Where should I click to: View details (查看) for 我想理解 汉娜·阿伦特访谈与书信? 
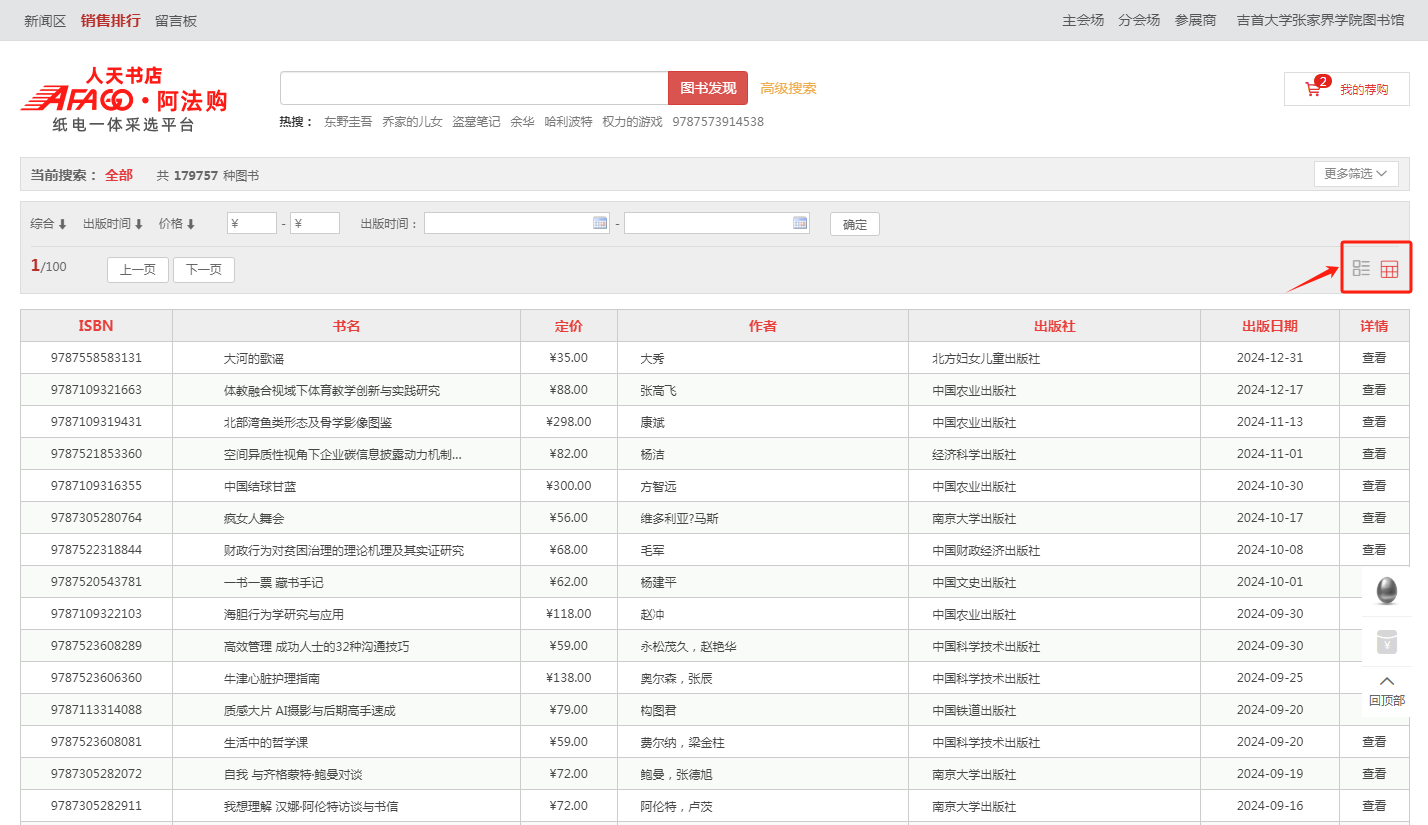(x=1374, y=806)
